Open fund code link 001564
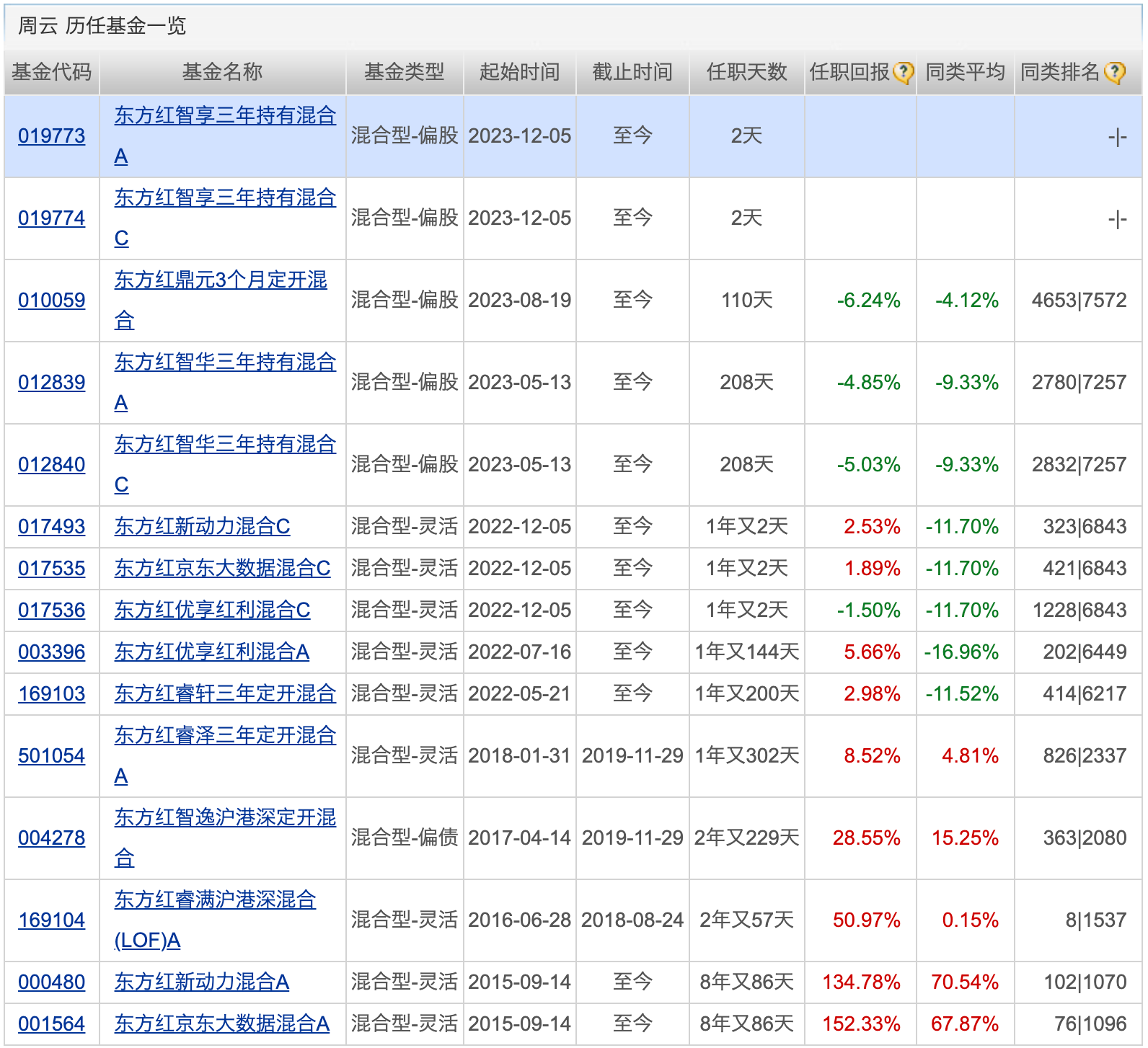The image size is (1148, 1048). click(x=52, y=1024)
